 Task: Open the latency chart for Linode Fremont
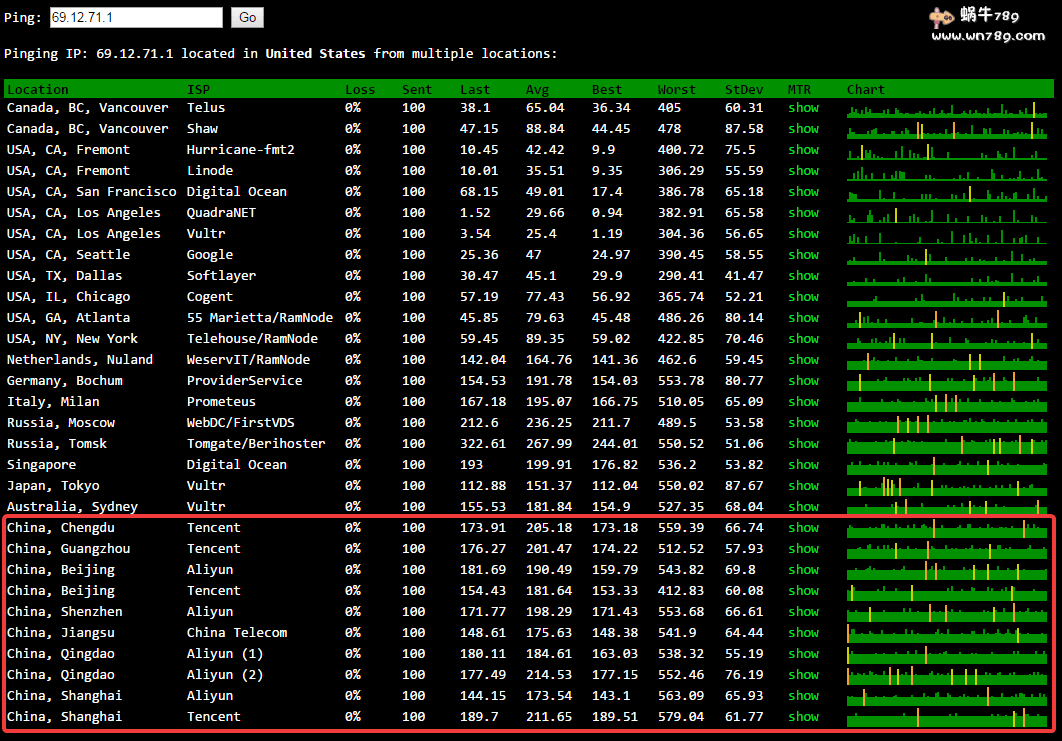(946, 170)
